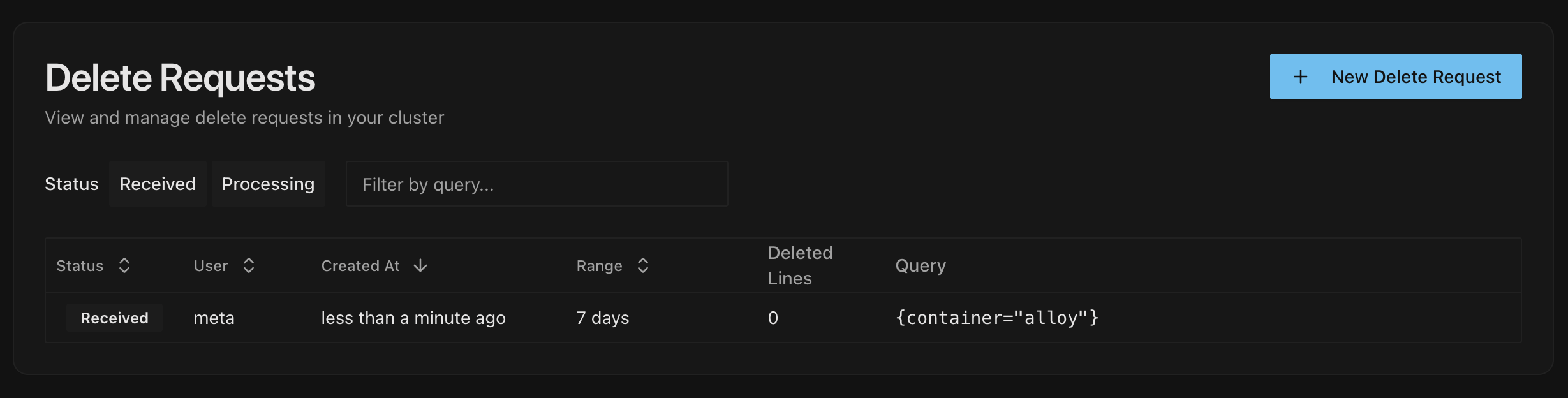Select the Received badge in the table row

point(114,317)
